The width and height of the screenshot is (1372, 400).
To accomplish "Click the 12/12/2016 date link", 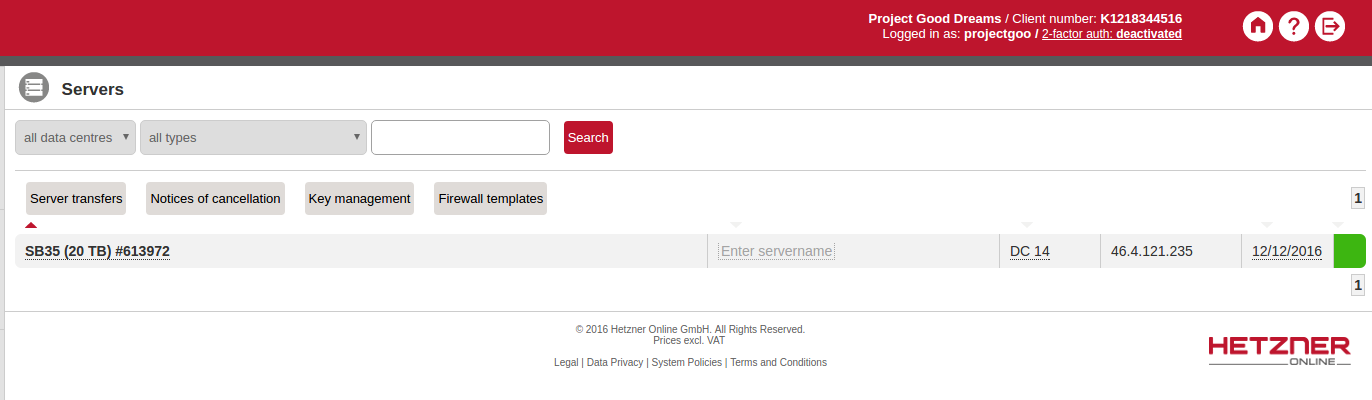I will point(1286,251).
